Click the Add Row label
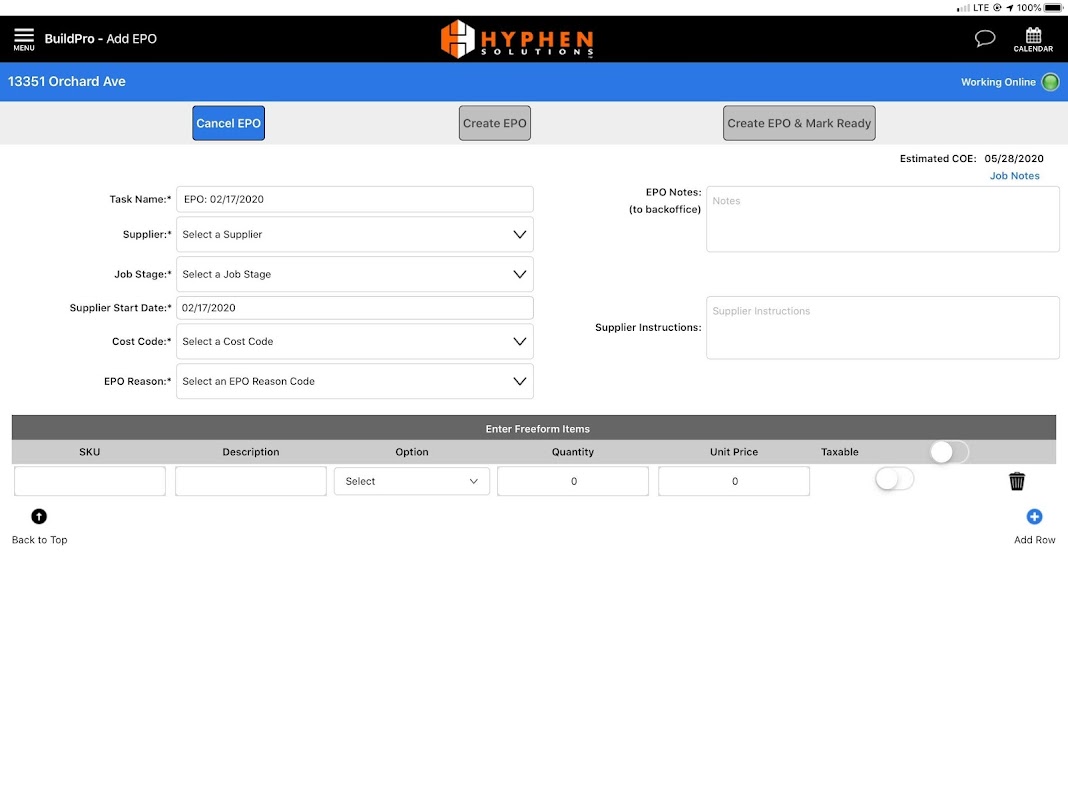This screenshot has height=800, width=1068. pos(1034,539)
